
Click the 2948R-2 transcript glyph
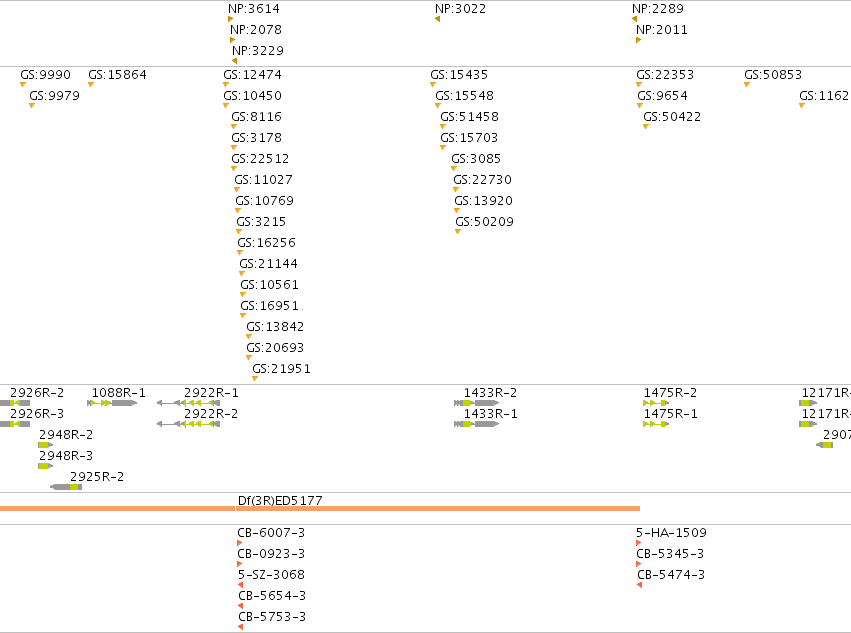click(x=46, y=445)
